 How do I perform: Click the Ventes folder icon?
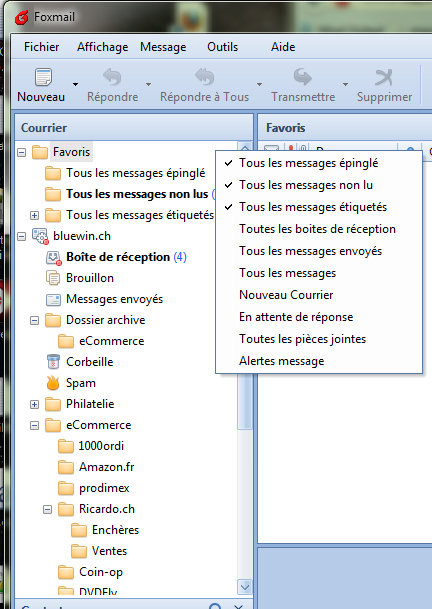pos(79,551)
